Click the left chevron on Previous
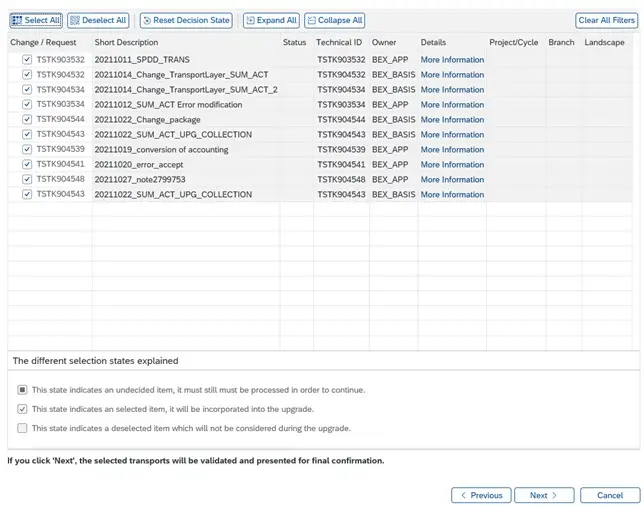Image resolution: width=644 pixels, height=506 pixels. [x=463, y=495]
